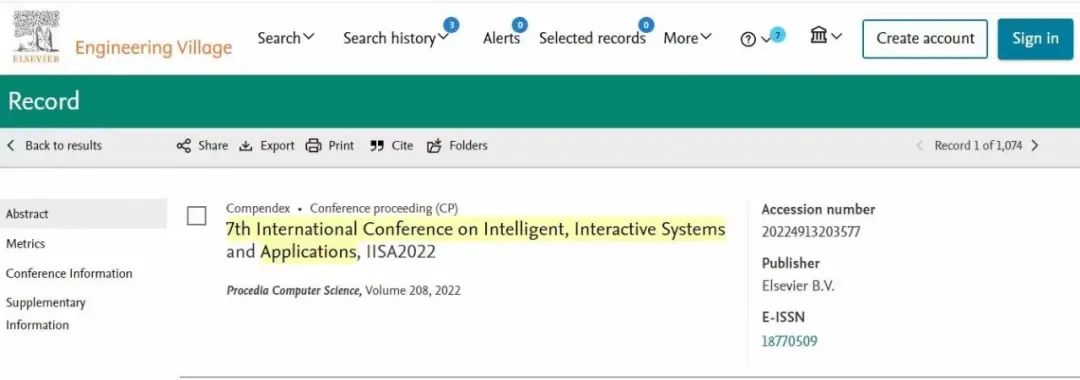This screenshot has height=380, width=1080.
Task: Click Alerts badge count 0
Action: 520,25
